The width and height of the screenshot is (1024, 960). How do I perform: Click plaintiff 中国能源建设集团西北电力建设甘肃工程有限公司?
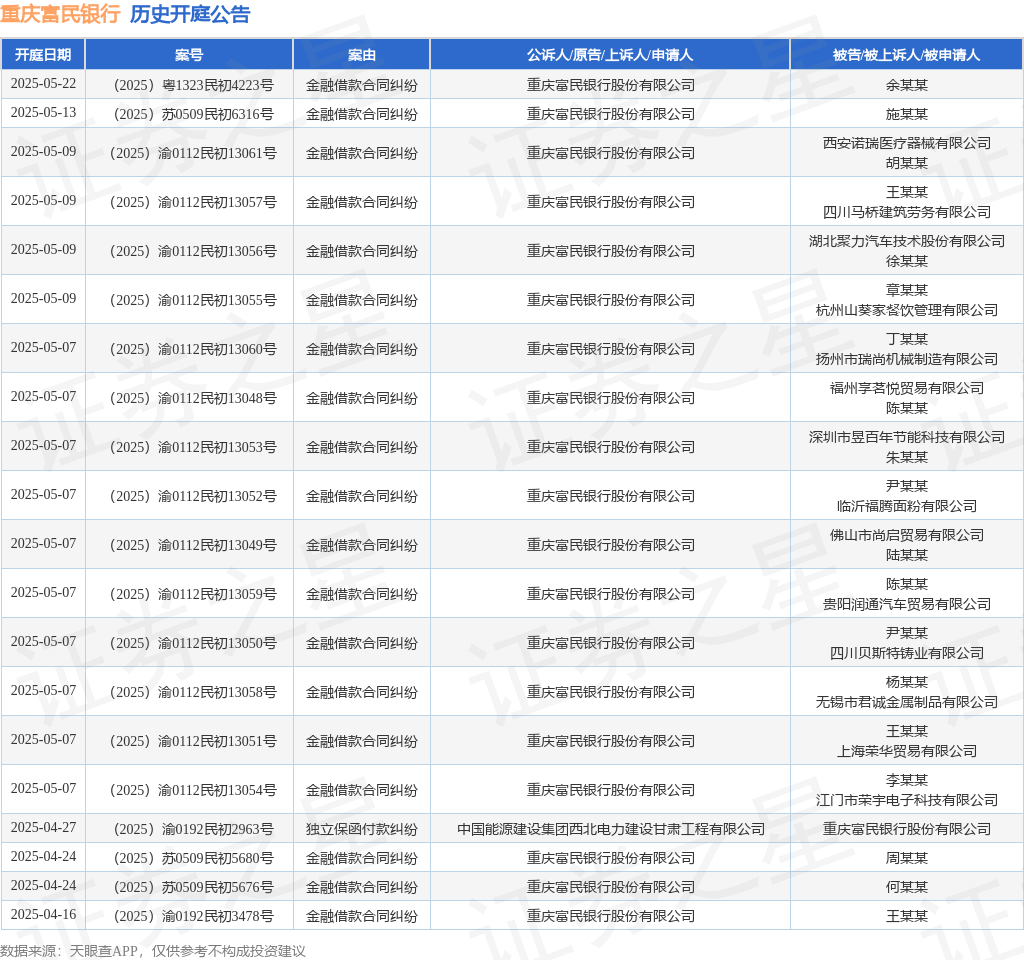pos(611,829)
